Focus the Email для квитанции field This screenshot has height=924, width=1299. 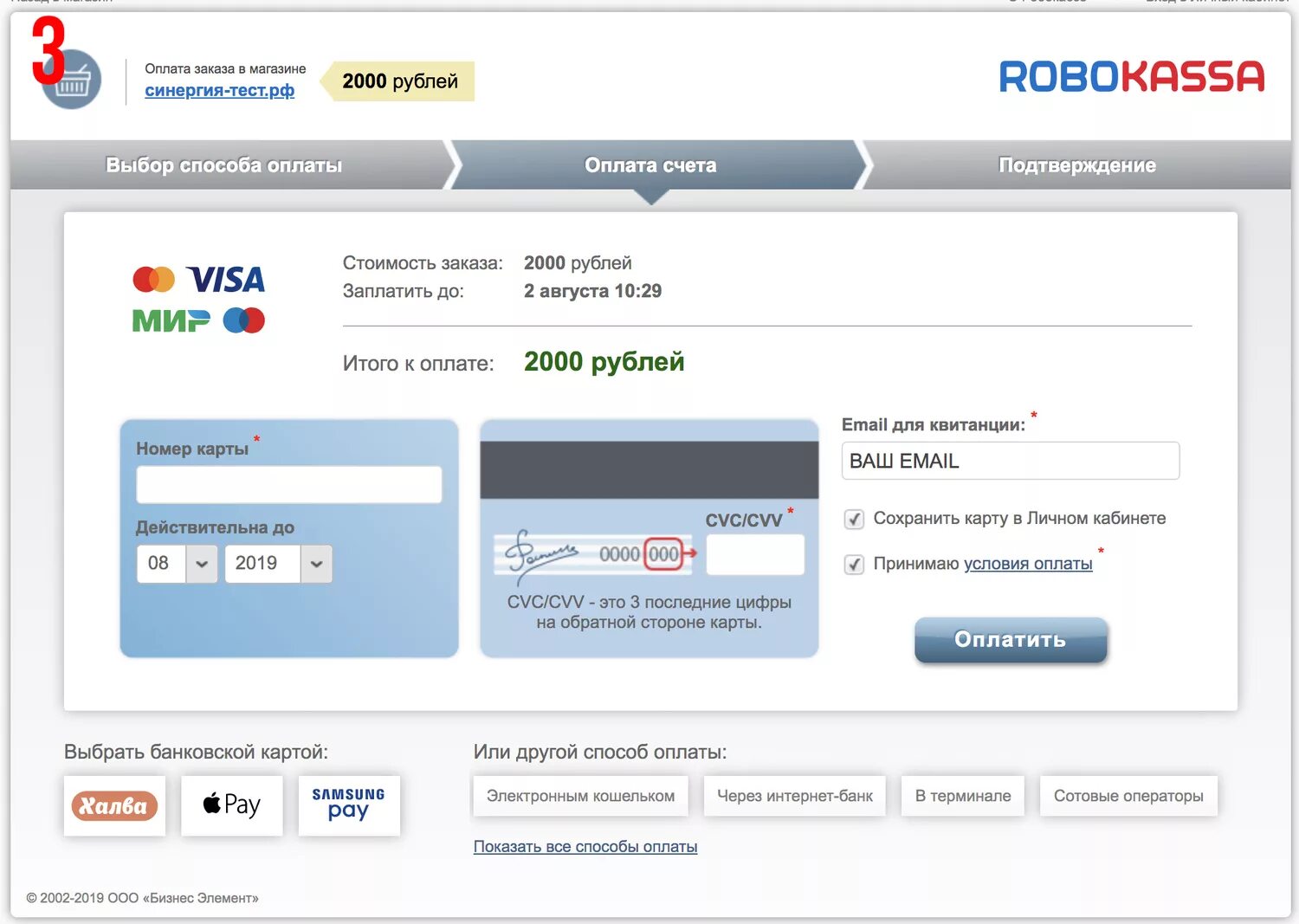1011,461
